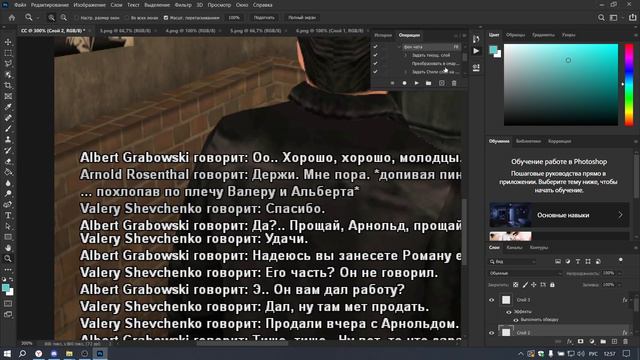Click the '100%' zoom button
This screenshot has height=360, width=640.
pos(234,18)
